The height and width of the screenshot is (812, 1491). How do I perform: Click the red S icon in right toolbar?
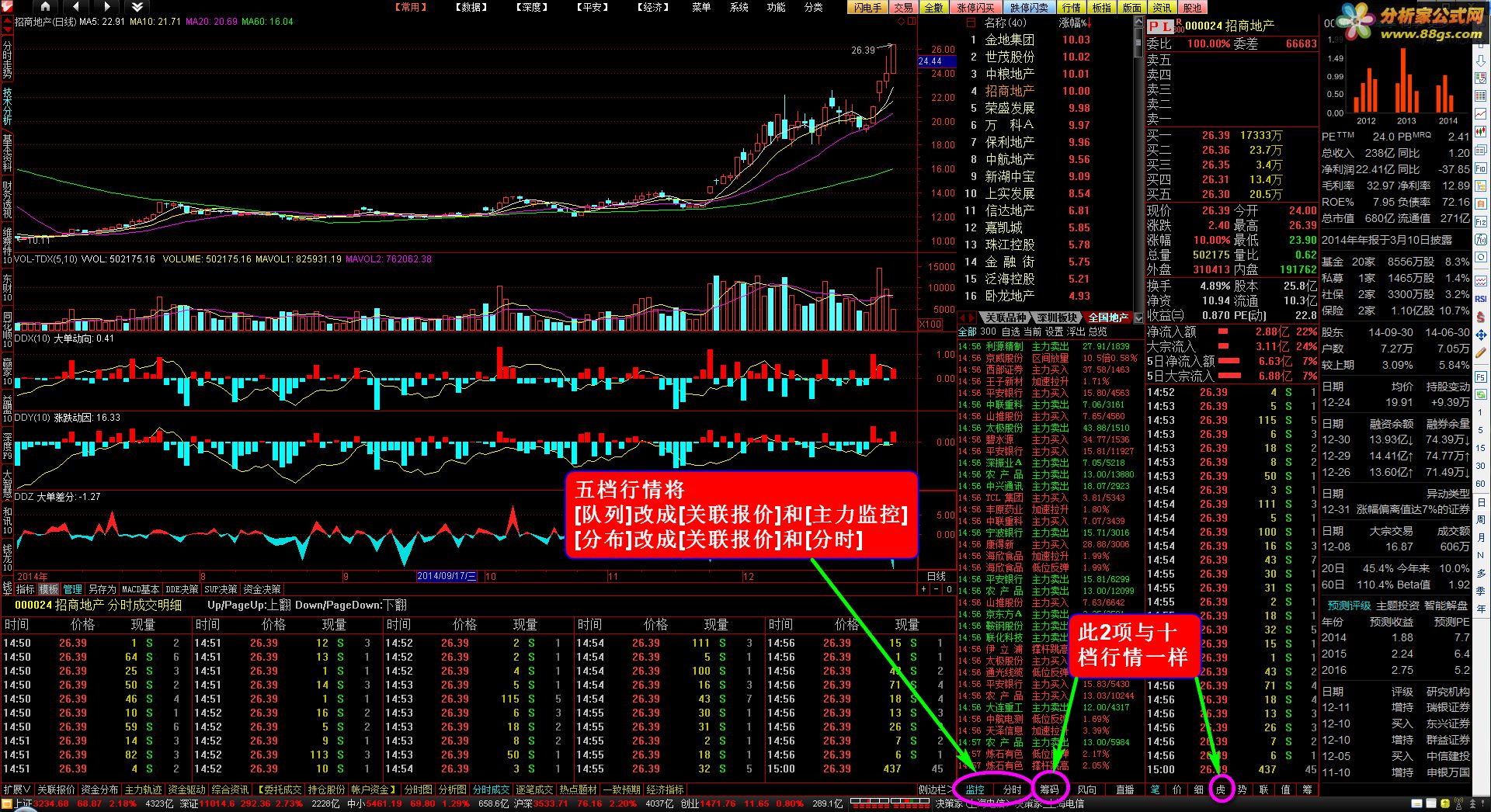coord(1481,317)
